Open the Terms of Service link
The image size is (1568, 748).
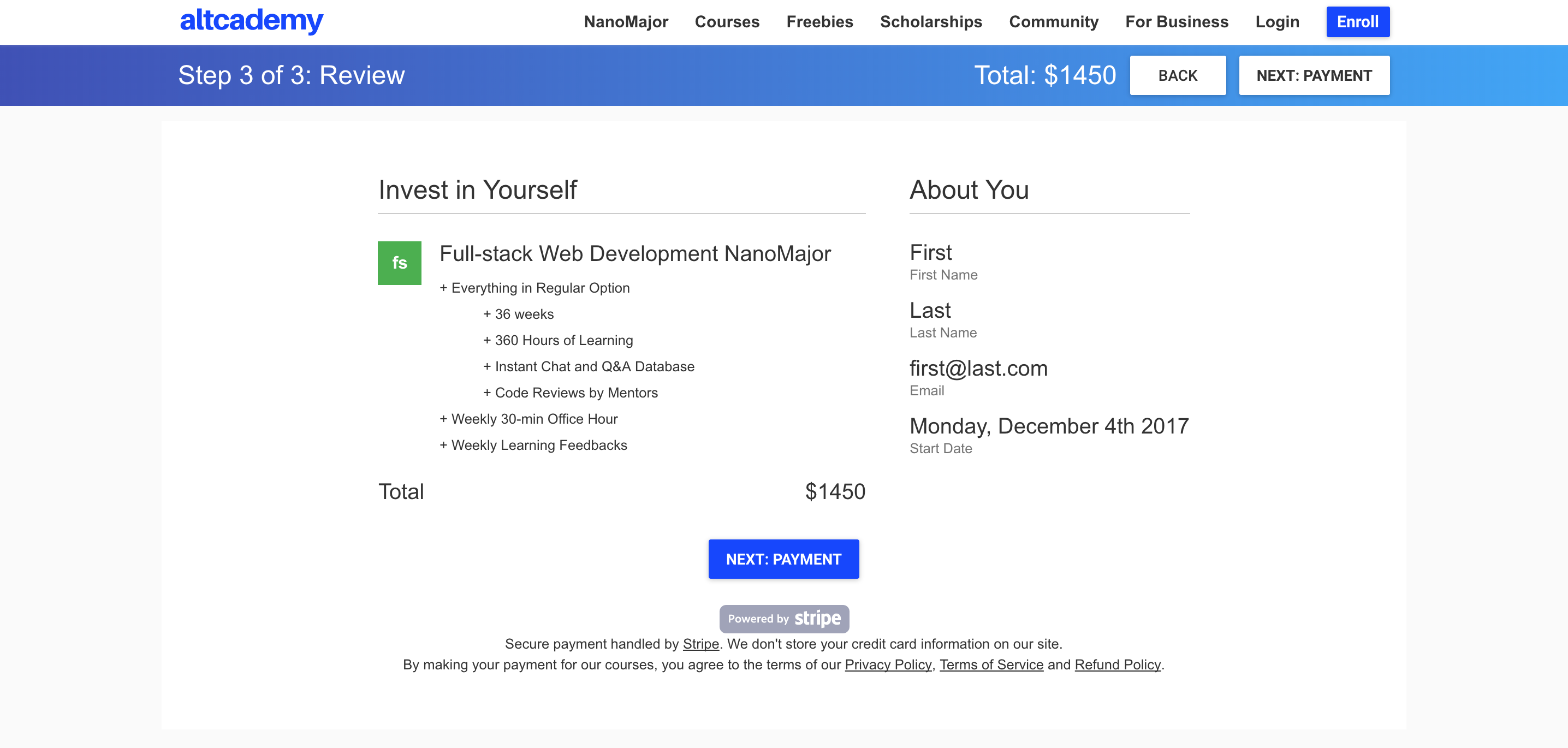pyautogui.click(x=991, y=664)
